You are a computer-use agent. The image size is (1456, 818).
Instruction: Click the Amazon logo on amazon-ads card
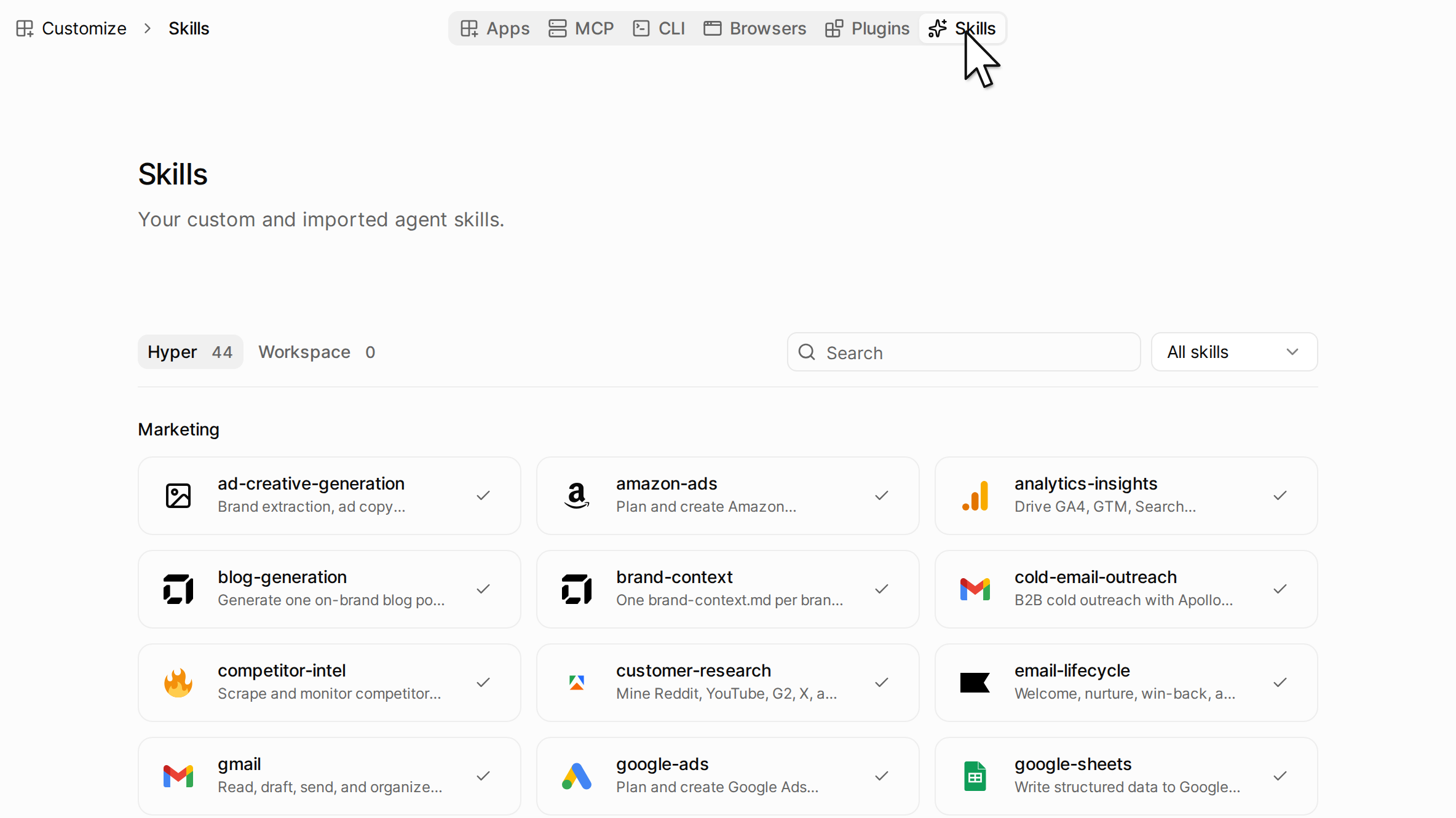577,496
